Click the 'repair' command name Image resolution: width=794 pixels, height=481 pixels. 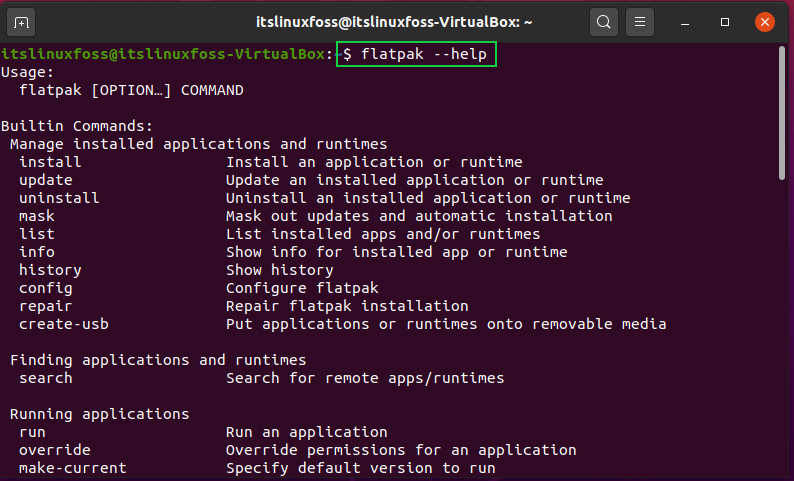tap(46, 306)
